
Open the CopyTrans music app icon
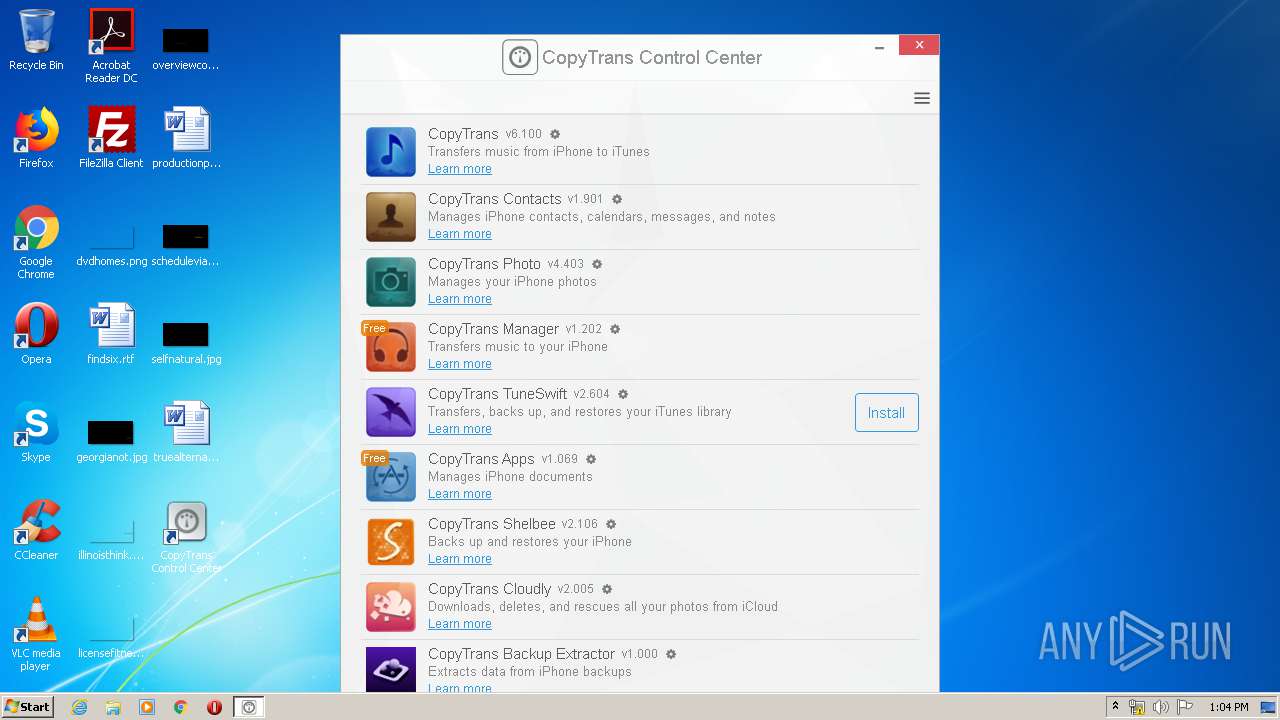click(x=391, y=152)
